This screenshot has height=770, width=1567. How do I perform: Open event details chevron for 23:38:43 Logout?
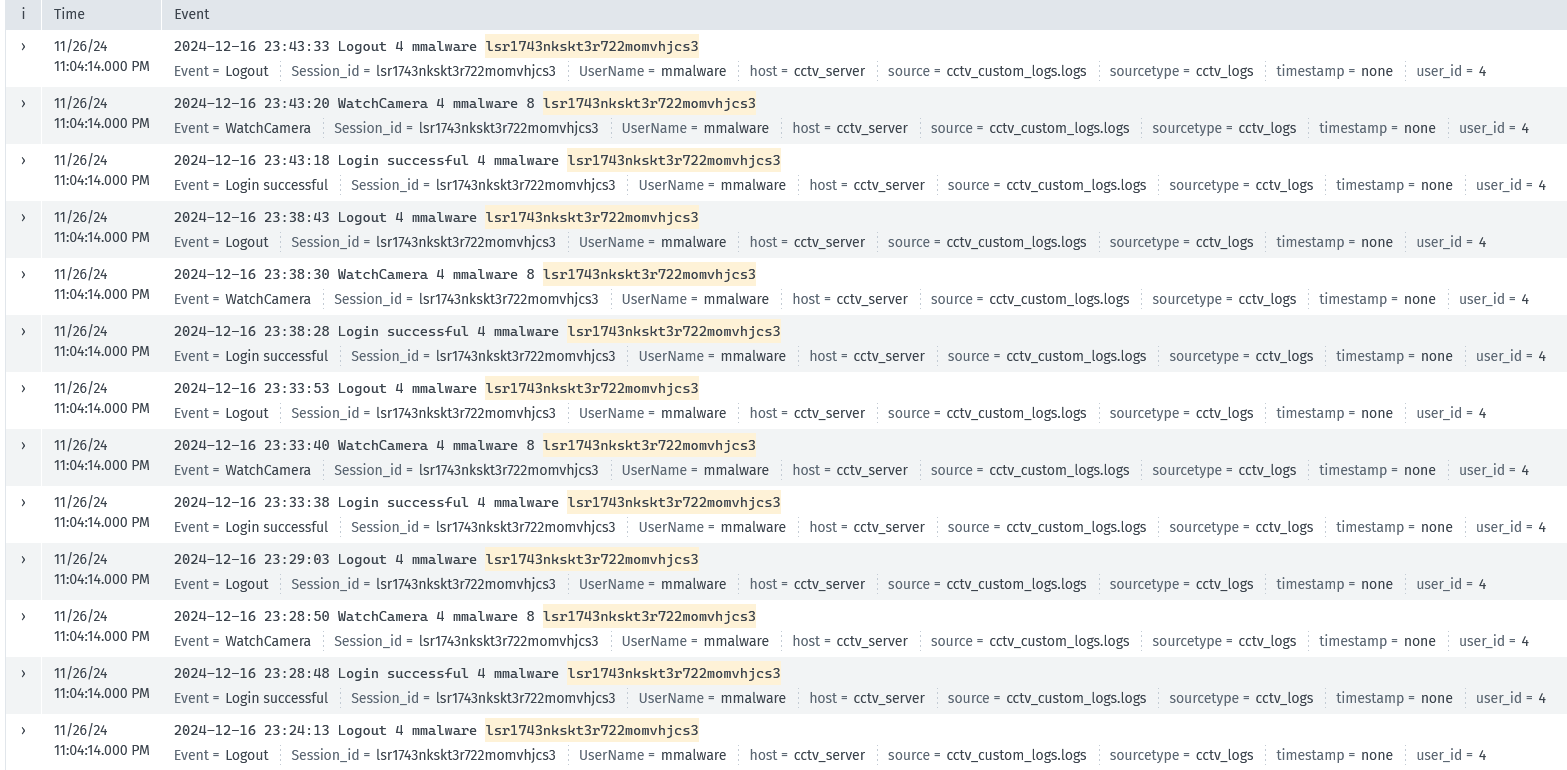[23, 217]
